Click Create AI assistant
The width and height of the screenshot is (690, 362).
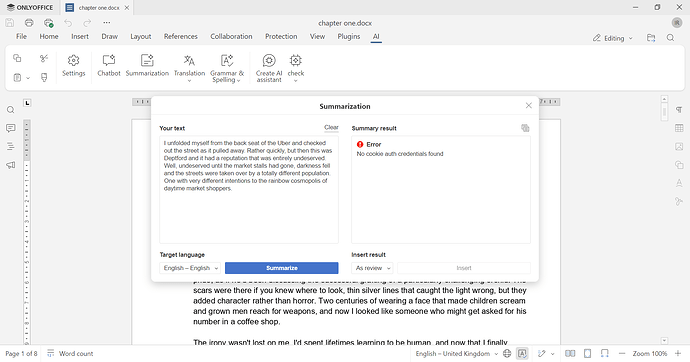point(269,68)
